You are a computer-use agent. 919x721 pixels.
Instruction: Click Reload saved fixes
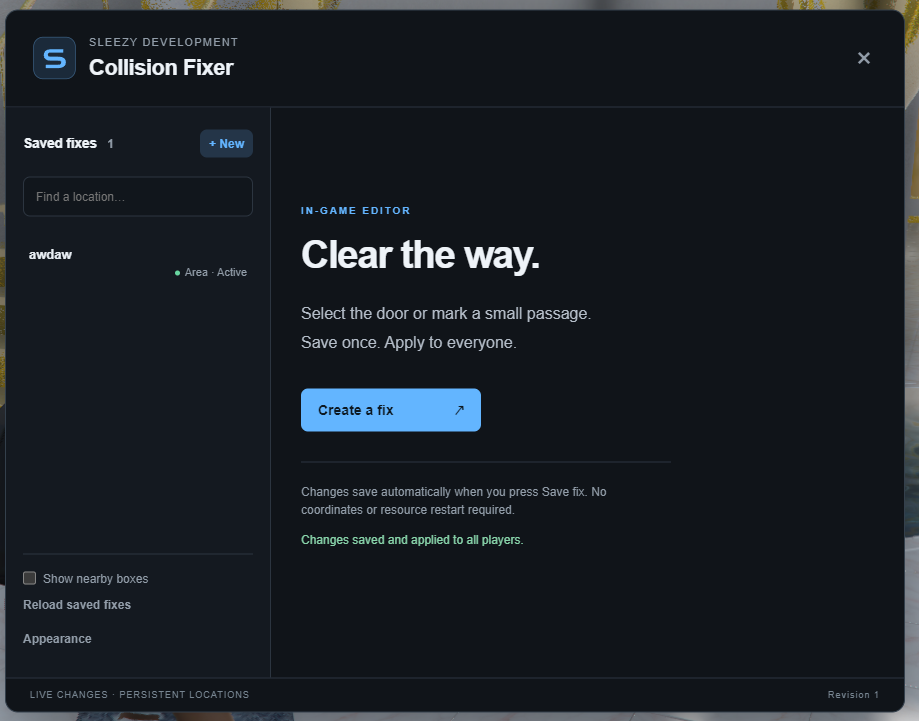[77, 605]
